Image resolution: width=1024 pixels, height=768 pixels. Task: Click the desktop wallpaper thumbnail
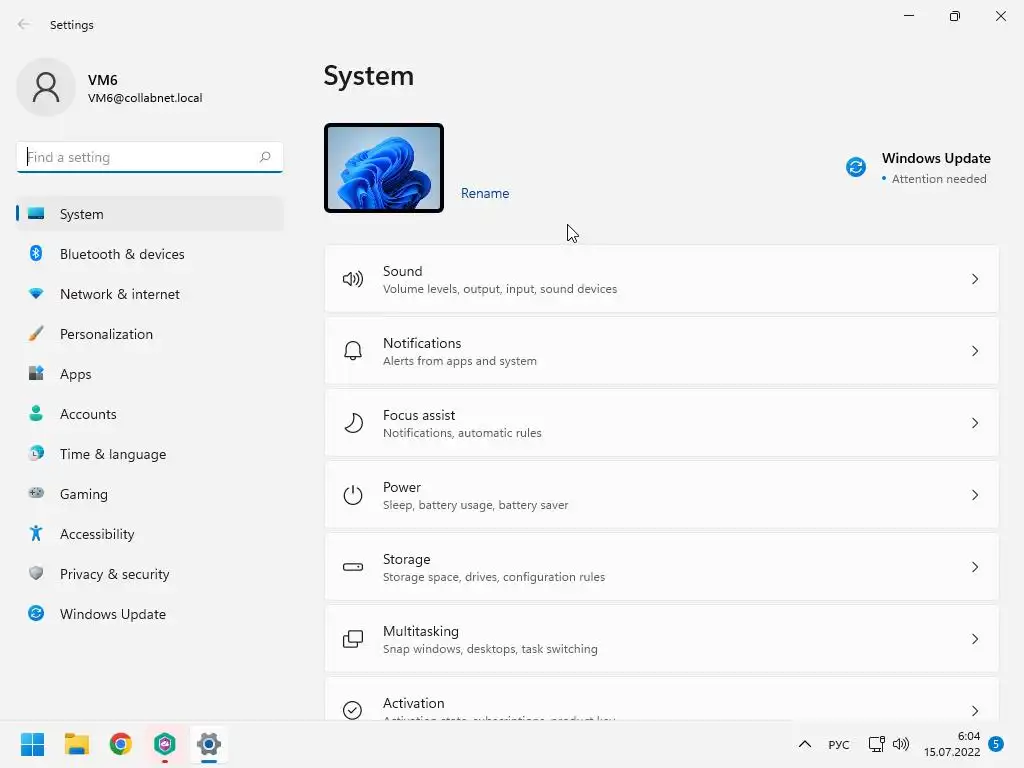[x=384, y=168]
